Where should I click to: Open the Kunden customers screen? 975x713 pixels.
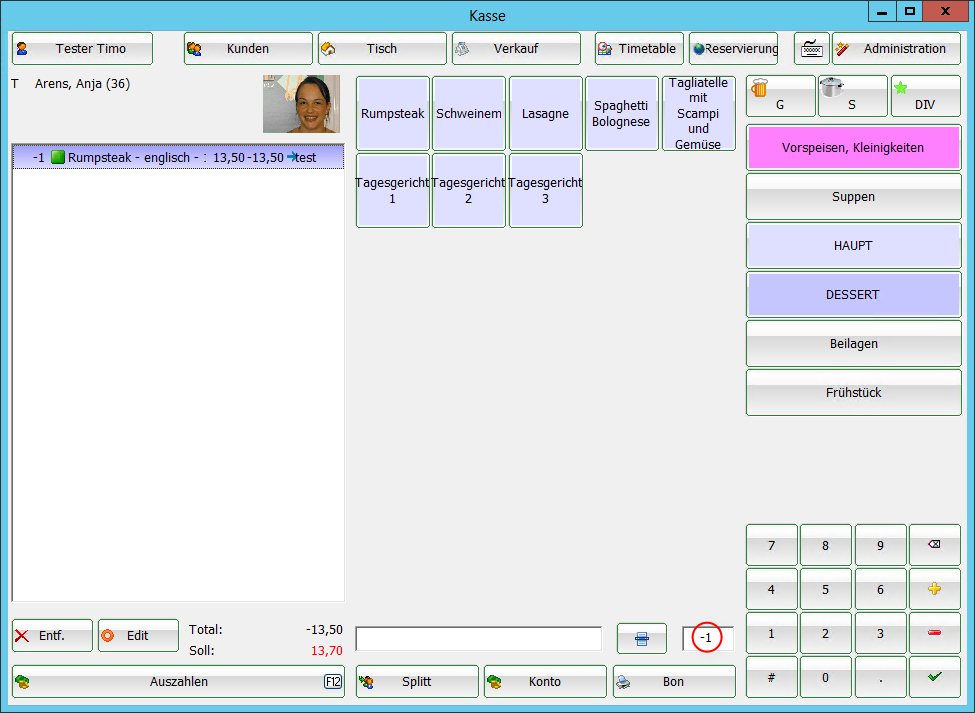pyautogui.click(x=248, y=48)
